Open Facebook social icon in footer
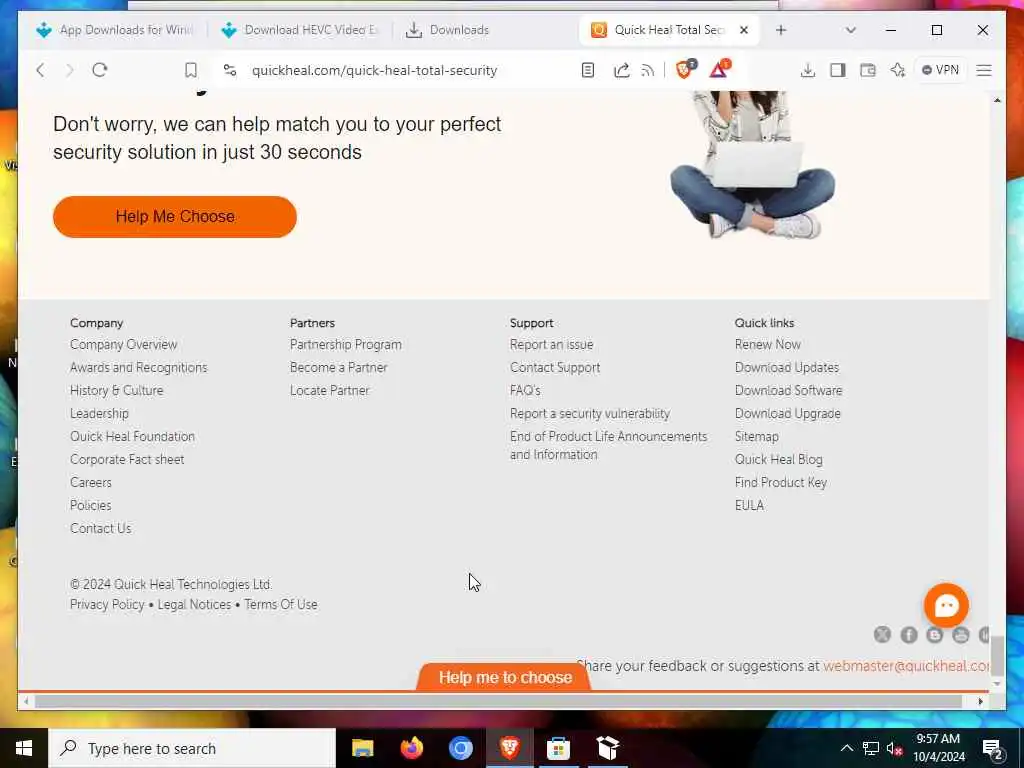The height and width of the screenshot is (768, 1024). (x=908, y=635)
